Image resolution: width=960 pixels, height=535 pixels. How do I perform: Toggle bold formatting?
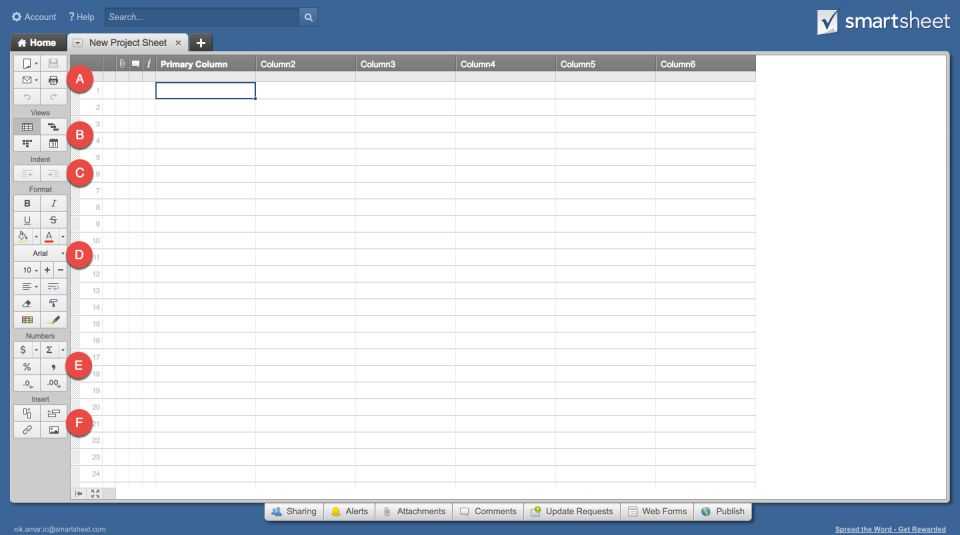coord(27,203)
